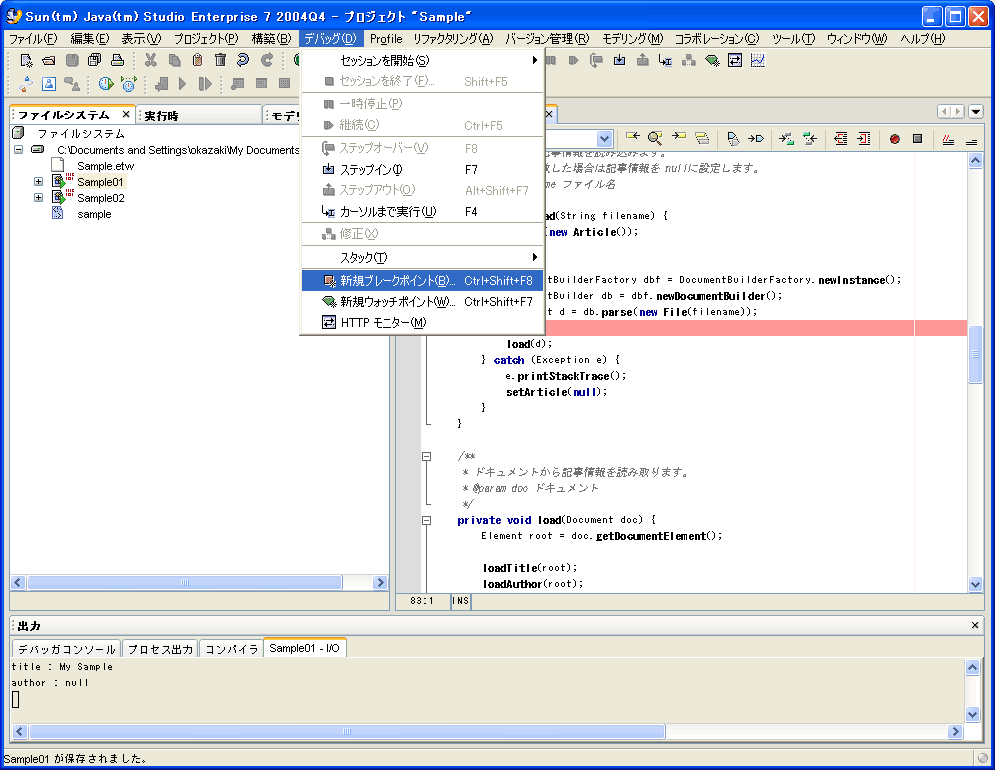Select the lowercase sample tree item
The height and width of the screenshot is (770, 995).
(x=95, y=214)
